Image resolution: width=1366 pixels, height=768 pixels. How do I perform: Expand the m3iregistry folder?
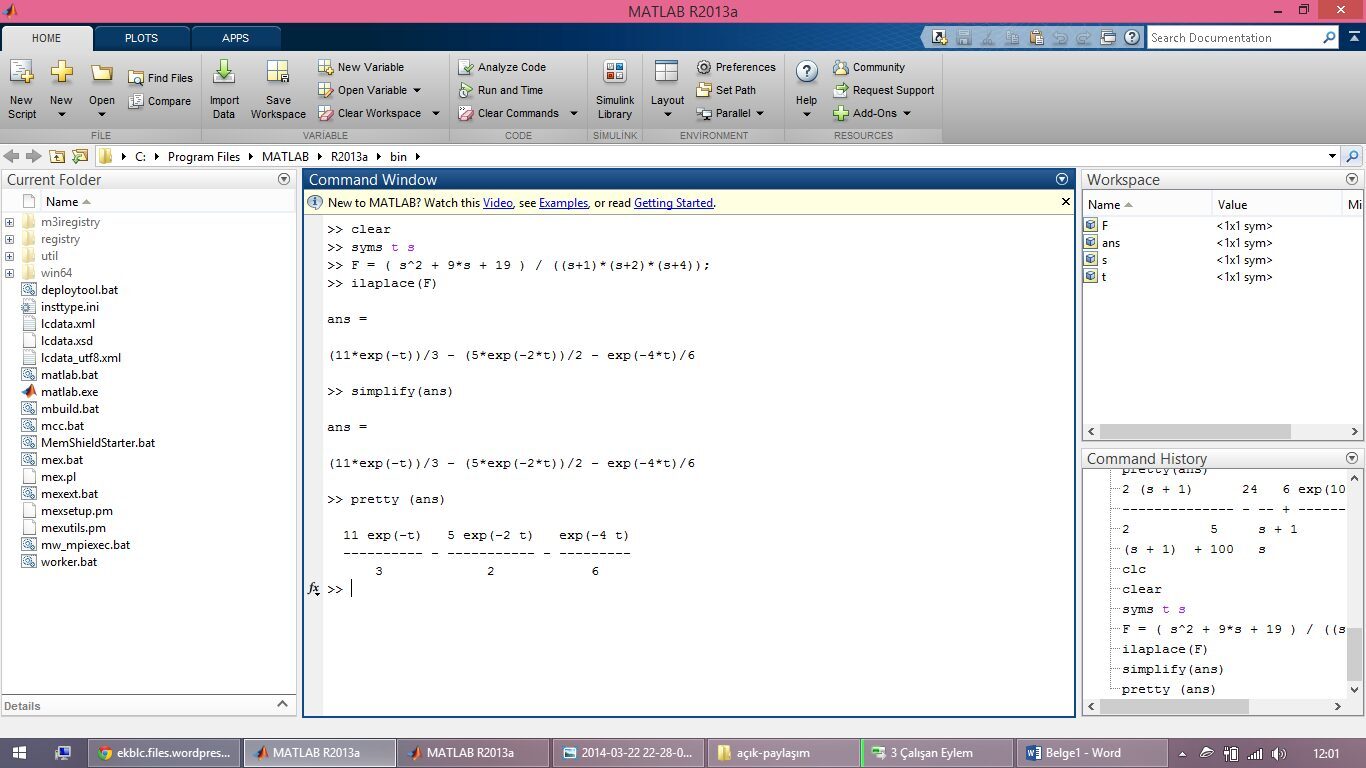9,222
